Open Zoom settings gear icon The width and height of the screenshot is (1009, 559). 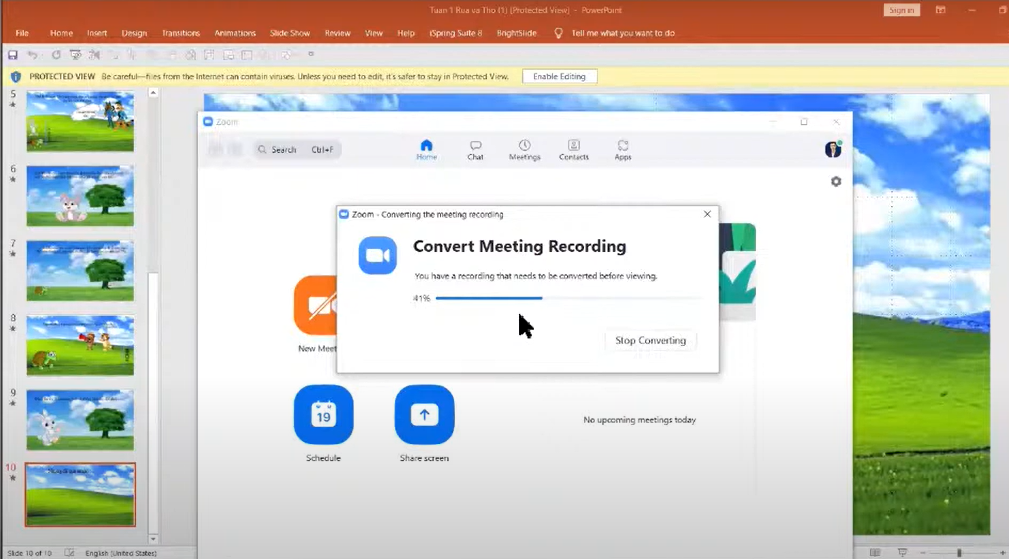tap(836, 182)
